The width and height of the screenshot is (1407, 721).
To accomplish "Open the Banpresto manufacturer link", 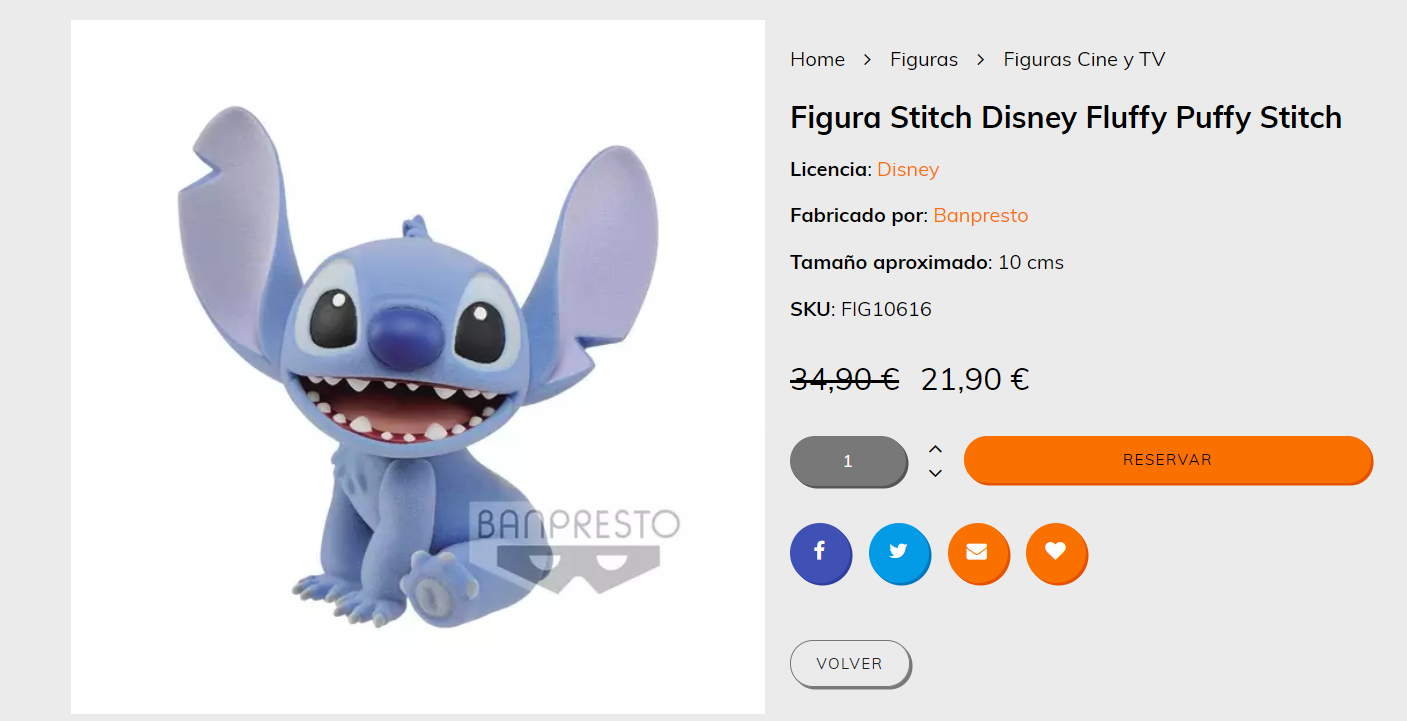I will [980, 215].
